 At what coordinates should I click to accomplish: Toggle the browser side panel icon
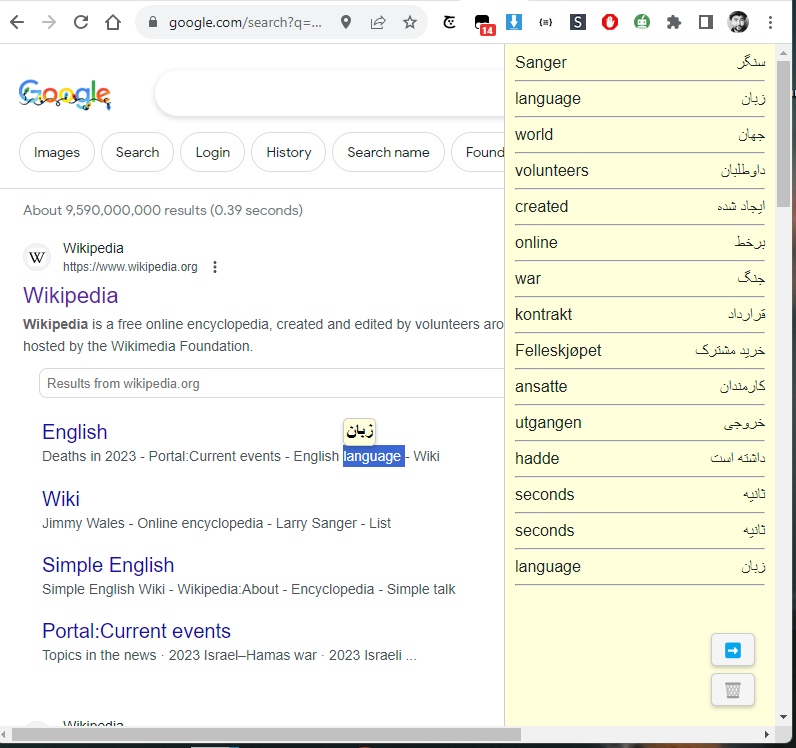point(706,22)
